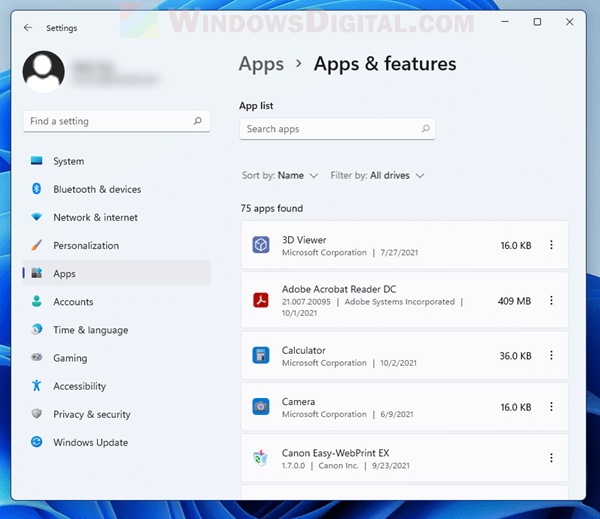The height and width of the screenshot is (519, 600).
Task: Open more options for Adobe Acrobat Reader
Action: pos(551,300)
